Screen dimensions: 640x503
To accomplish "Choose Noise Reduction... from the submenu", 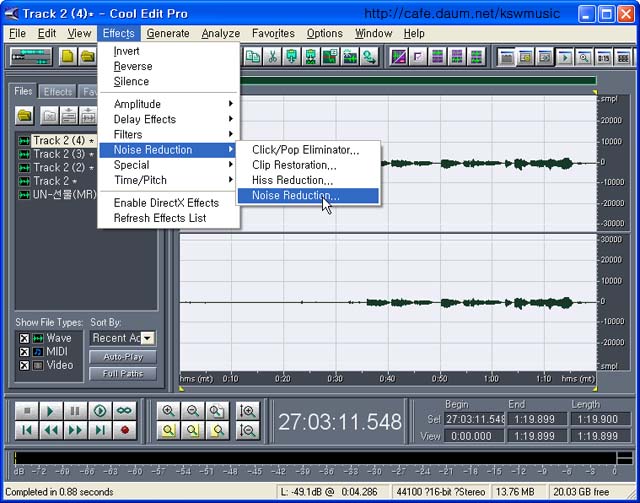I will click(x=308, y=196).
